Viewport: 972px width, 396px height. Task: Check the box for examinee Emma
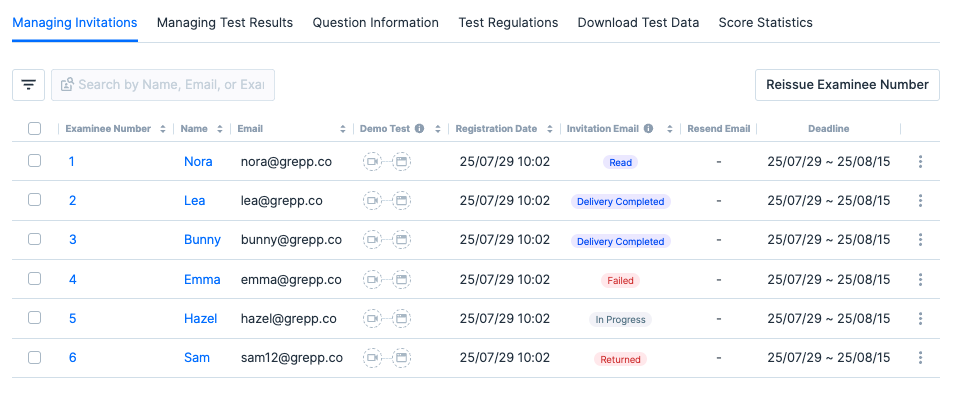(x=34, y=279)
